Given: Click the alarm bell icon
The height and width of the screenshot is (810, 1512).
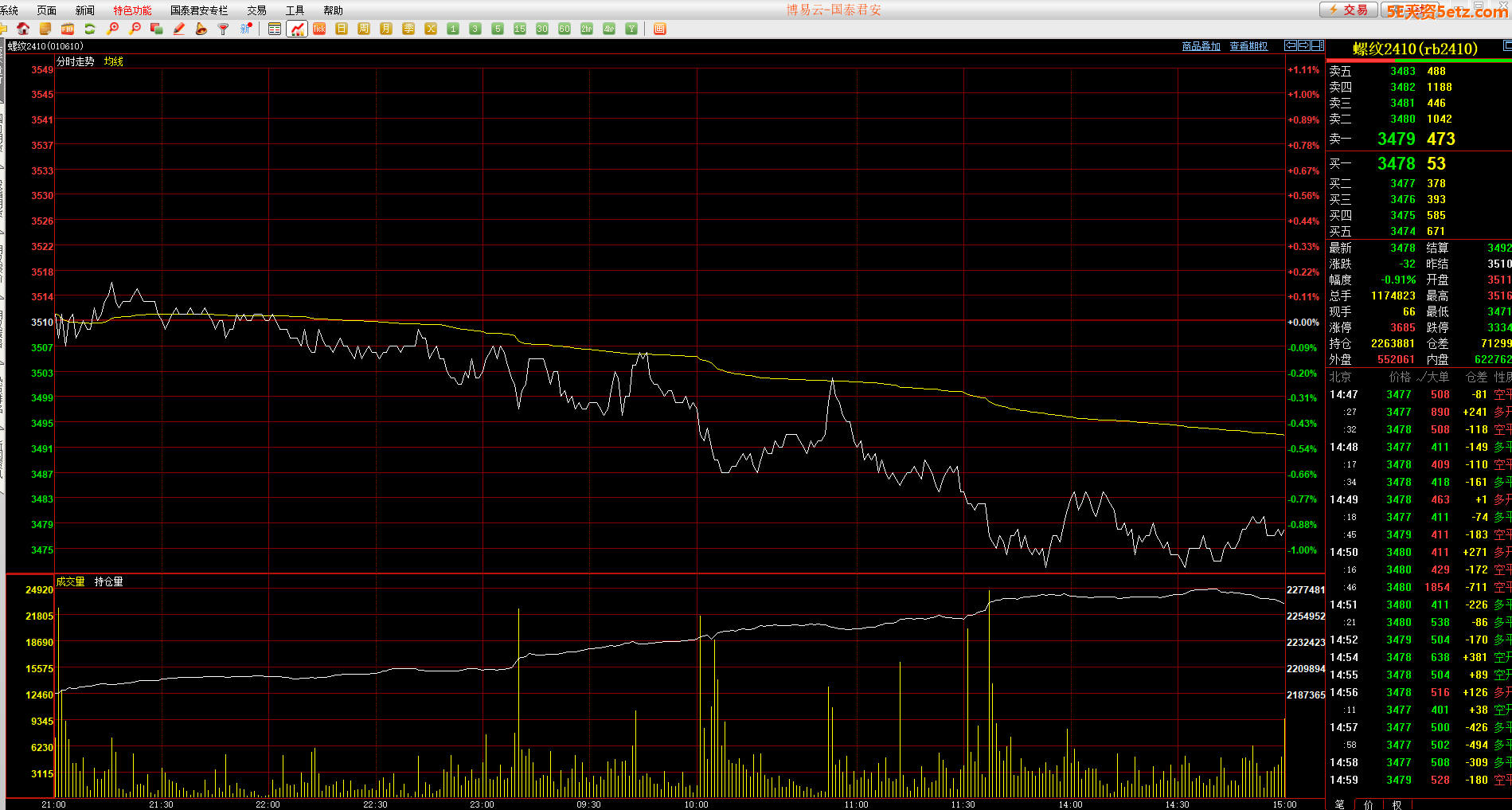Looking at the screenshot, I should click(201, 29).
